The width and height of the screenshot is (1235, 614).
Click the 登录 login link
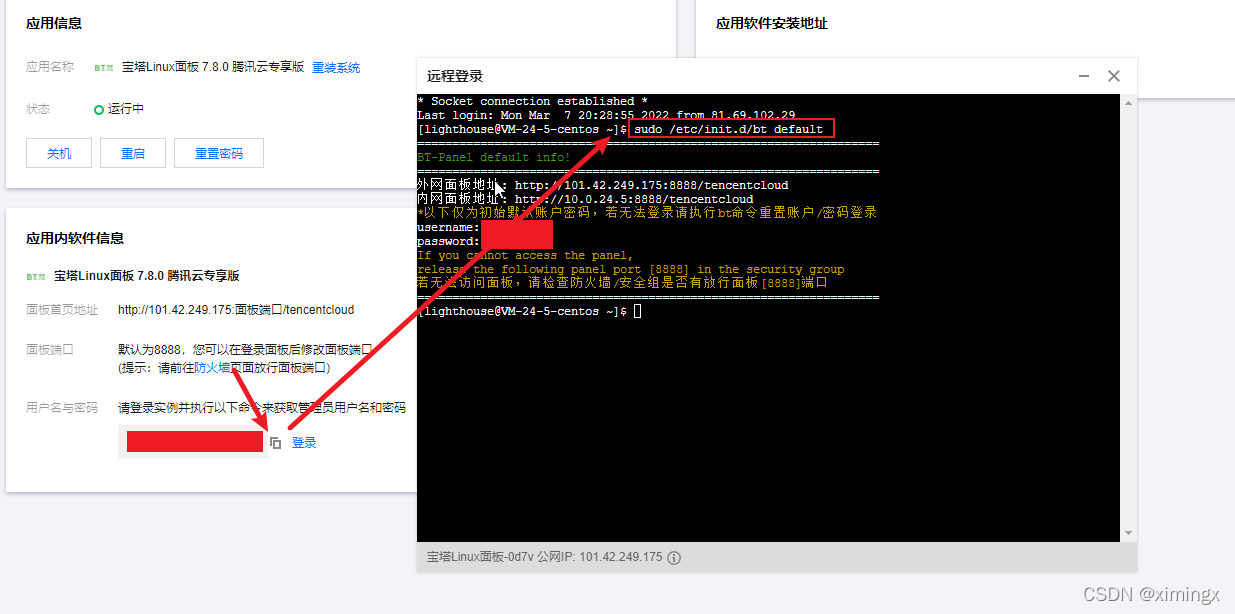304,442
